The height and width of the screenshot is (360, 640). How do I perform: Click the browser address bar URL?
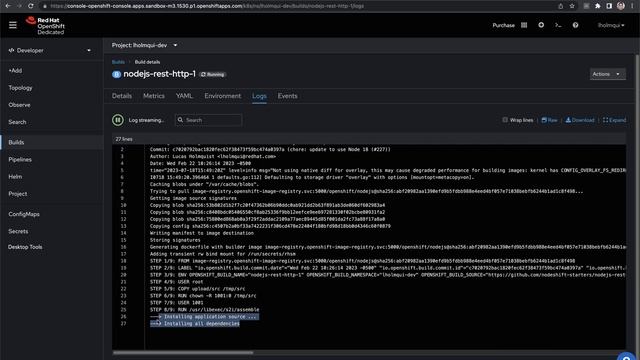207,6
